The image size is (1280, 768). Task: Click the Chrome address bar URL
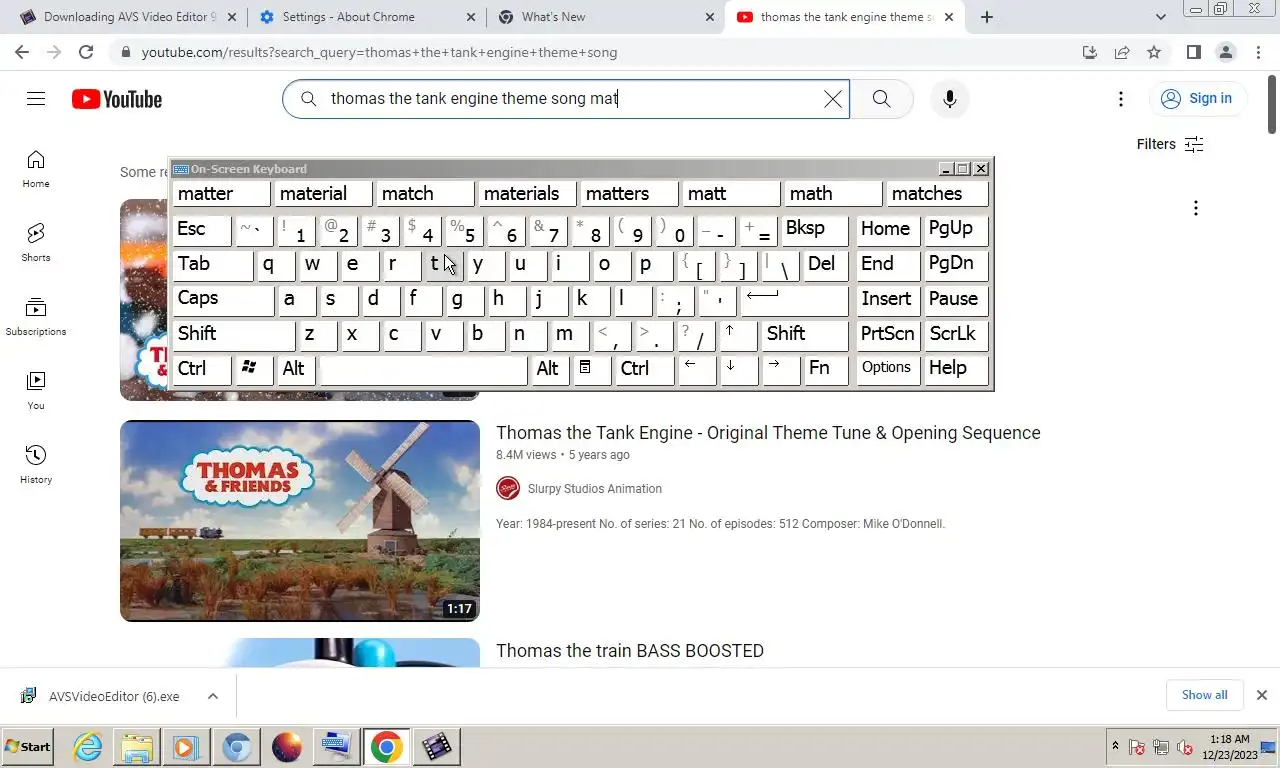point(379,52)
